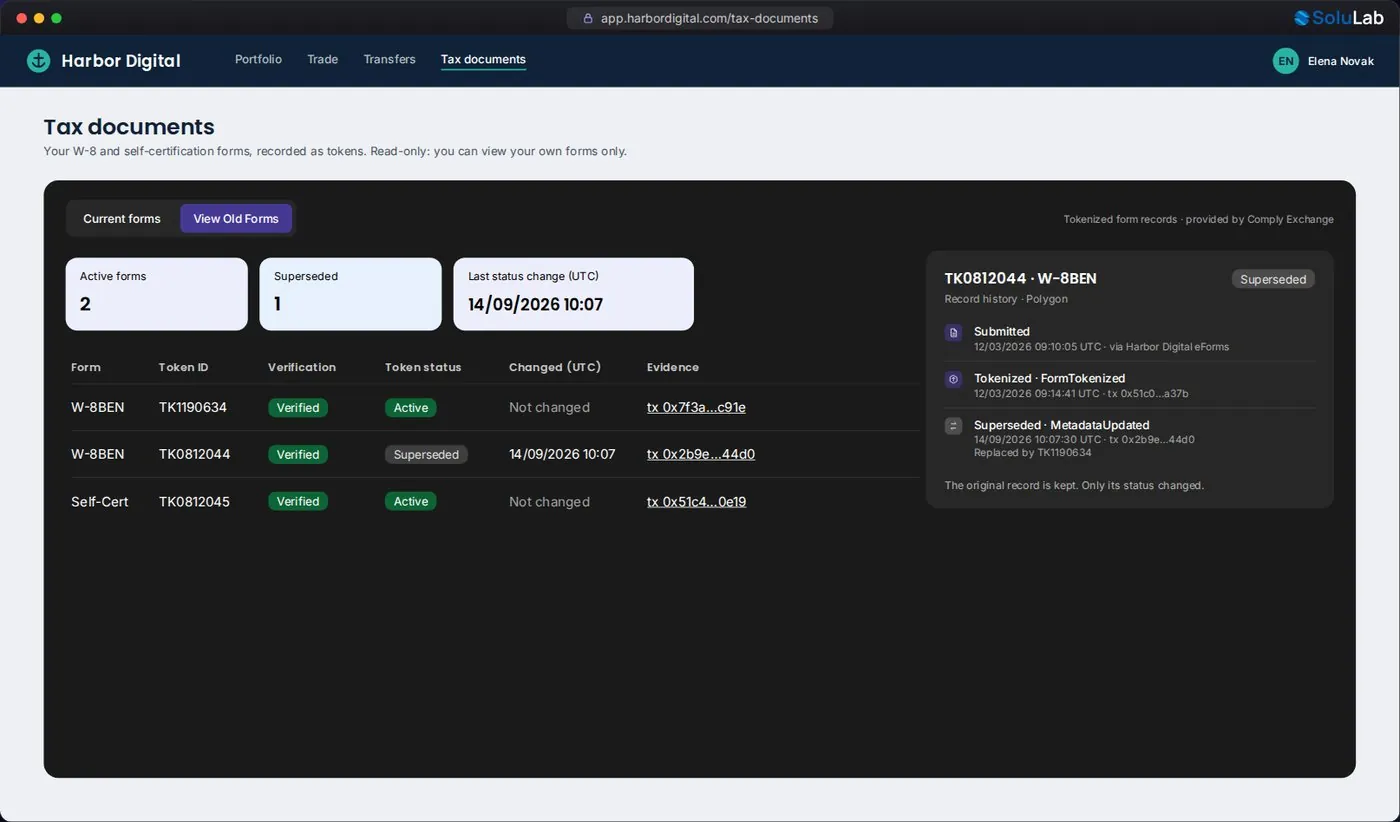
Task: Click the TK0812044 · W-8BEN panel title
Action: 1020,278
